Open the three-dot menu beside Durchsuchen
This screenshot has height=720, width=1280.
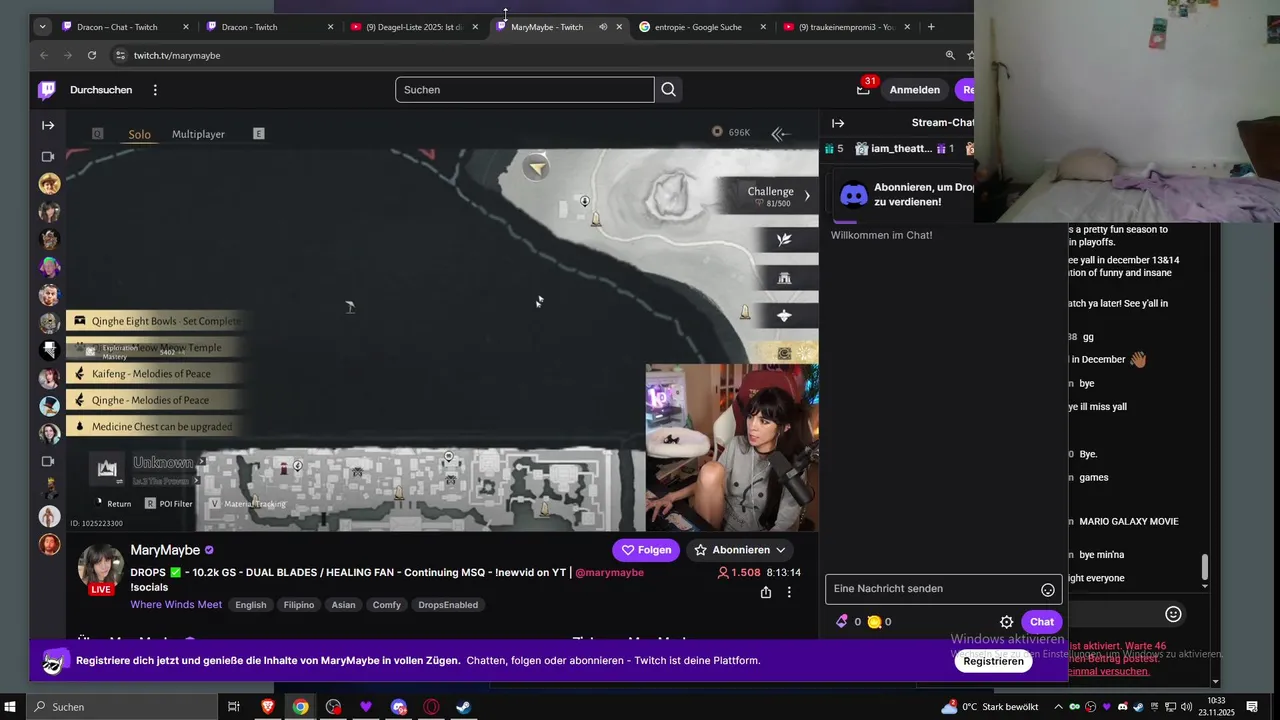click(155, 90)
